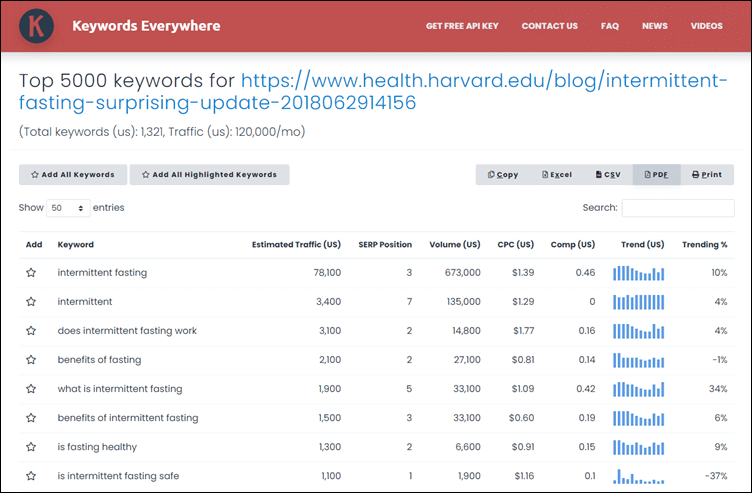Open trend chart for 'intermittent fasting'

pos(638,273)
